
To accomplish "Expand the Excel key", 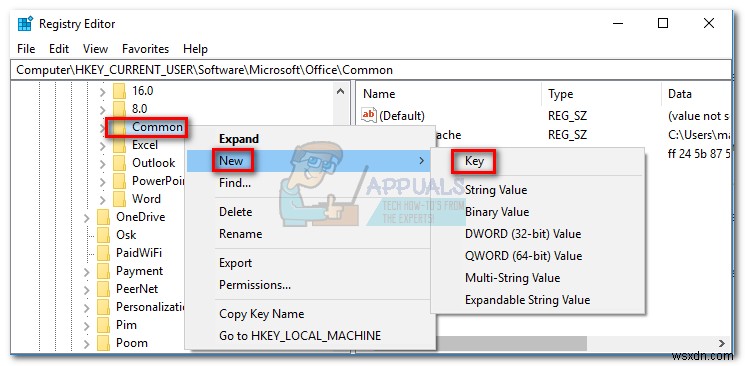I will pyautogui.click(x=103, y=145).
